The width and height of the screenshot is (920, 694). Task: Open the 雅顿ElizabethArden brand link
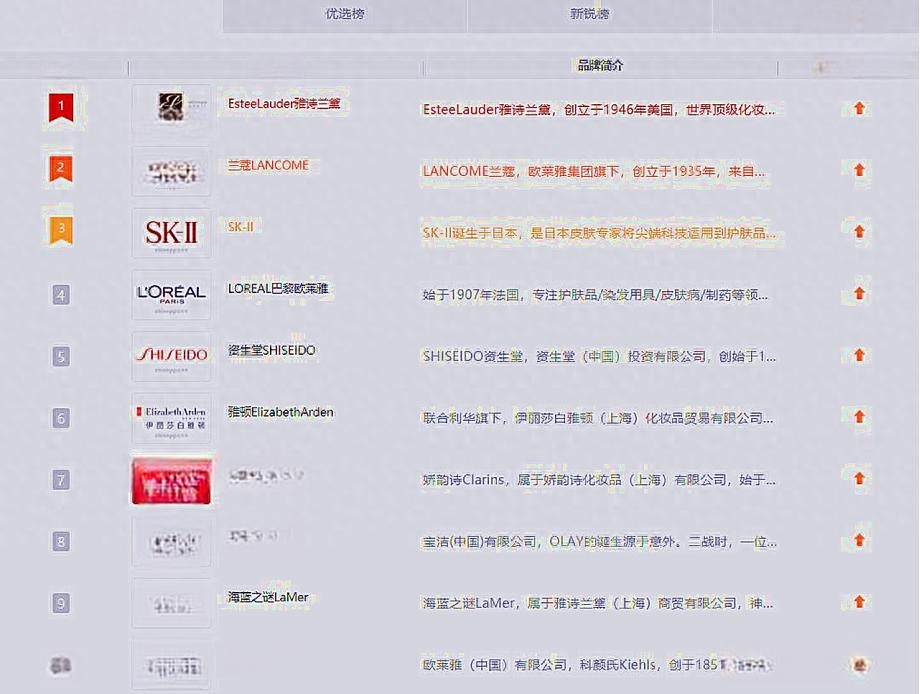[280, 412]
